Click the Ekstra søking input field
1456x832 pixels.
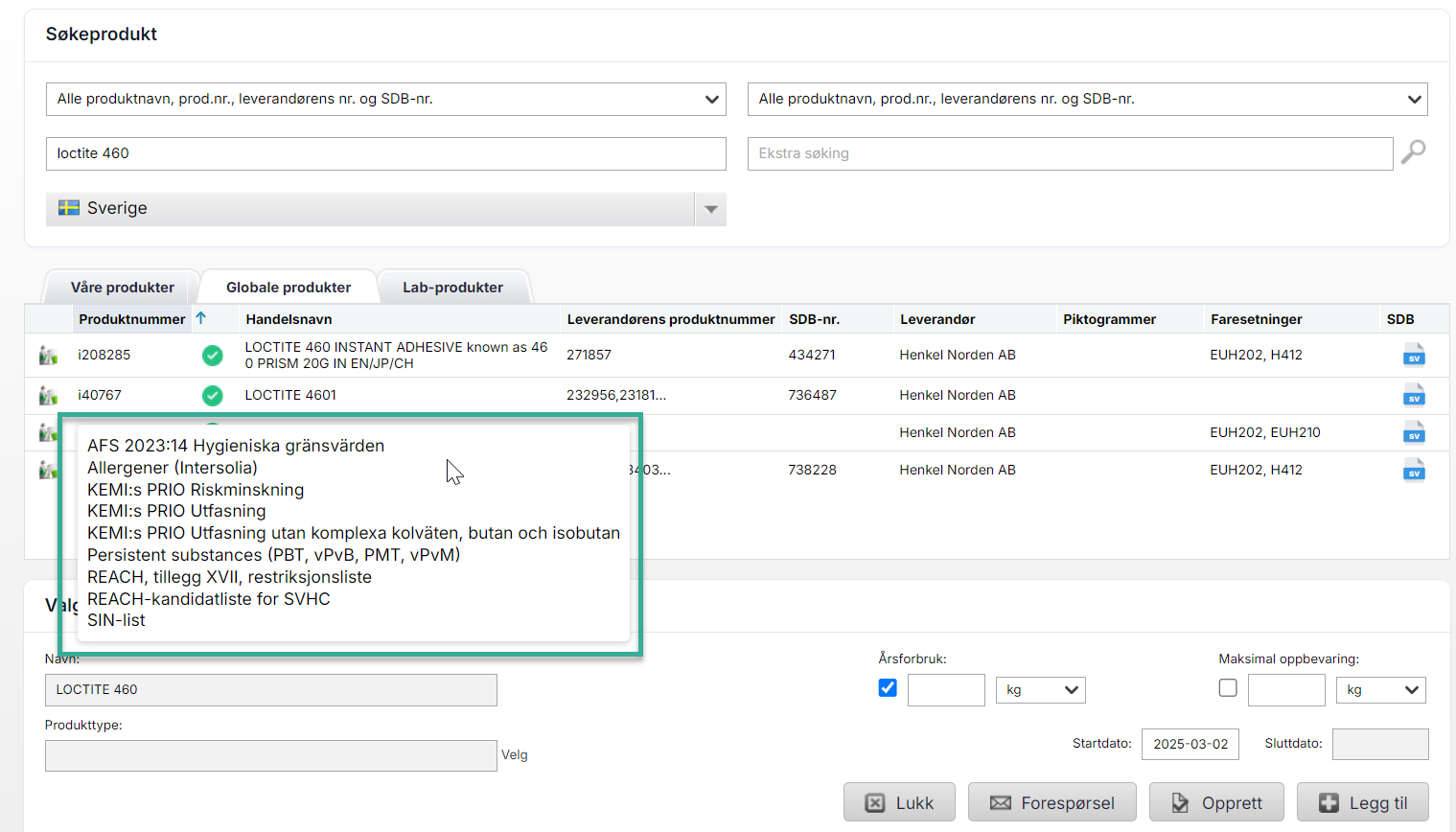[x=1071, y=153]
